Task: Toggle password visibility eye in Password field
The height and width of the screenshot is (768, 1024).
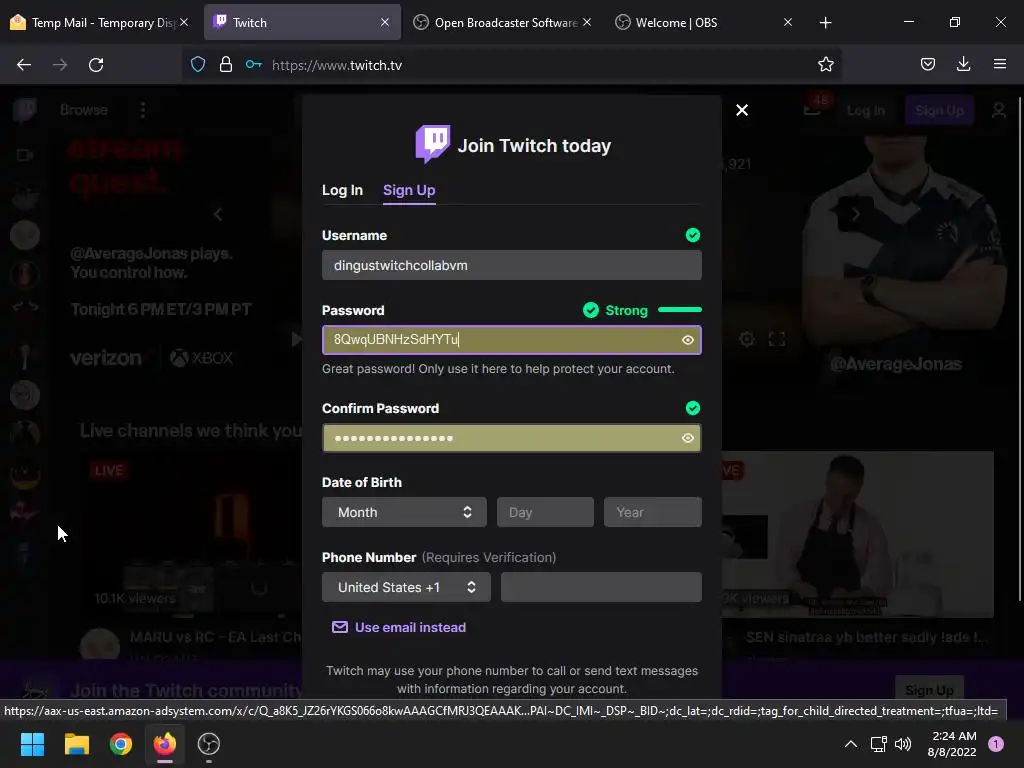Action: coord(688,340)
